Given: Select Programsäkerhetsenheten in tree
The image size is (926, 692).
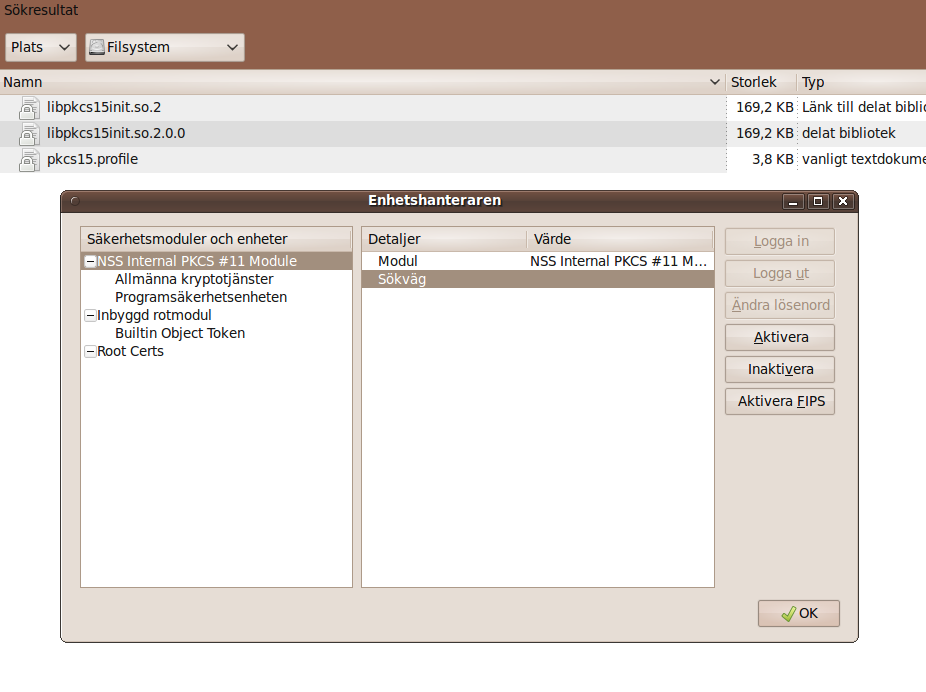Looking at the screenshot, I should point(201,297).
